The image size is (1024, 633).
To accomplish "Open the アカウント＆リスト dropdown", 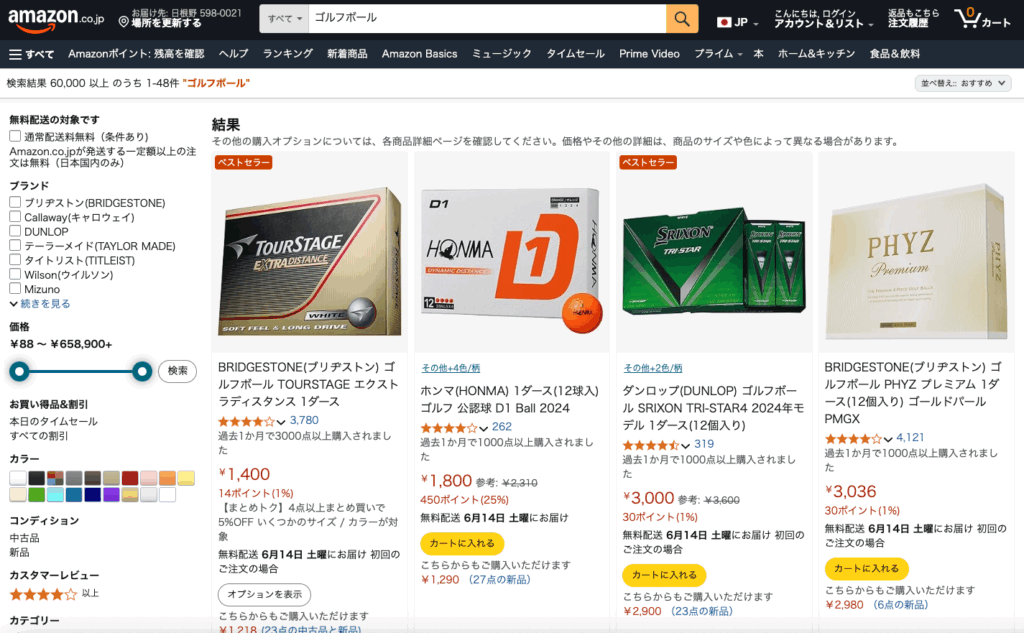I will [823, 19].
